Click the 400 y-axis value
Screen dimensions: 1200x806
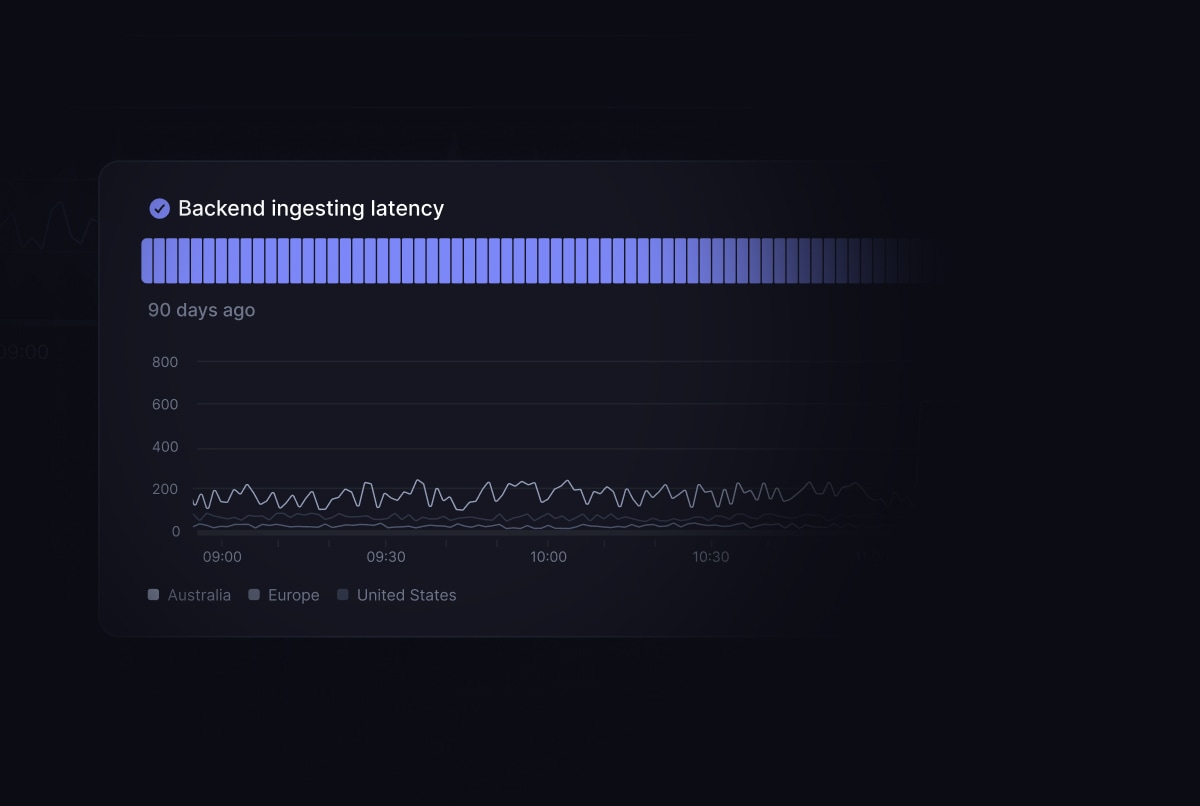(165, 447)
